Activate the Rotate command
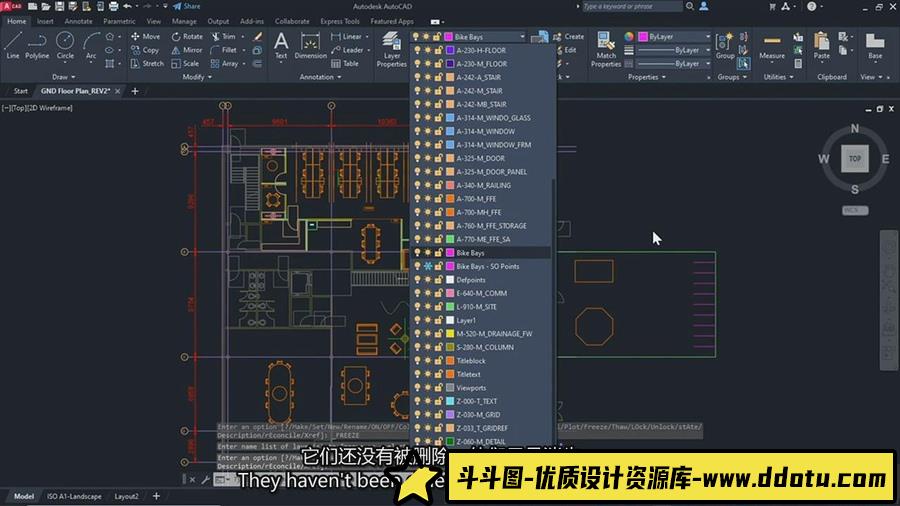The width and height of the screenshot is (900, 506). pyautogui.click(x=187, y=36)
